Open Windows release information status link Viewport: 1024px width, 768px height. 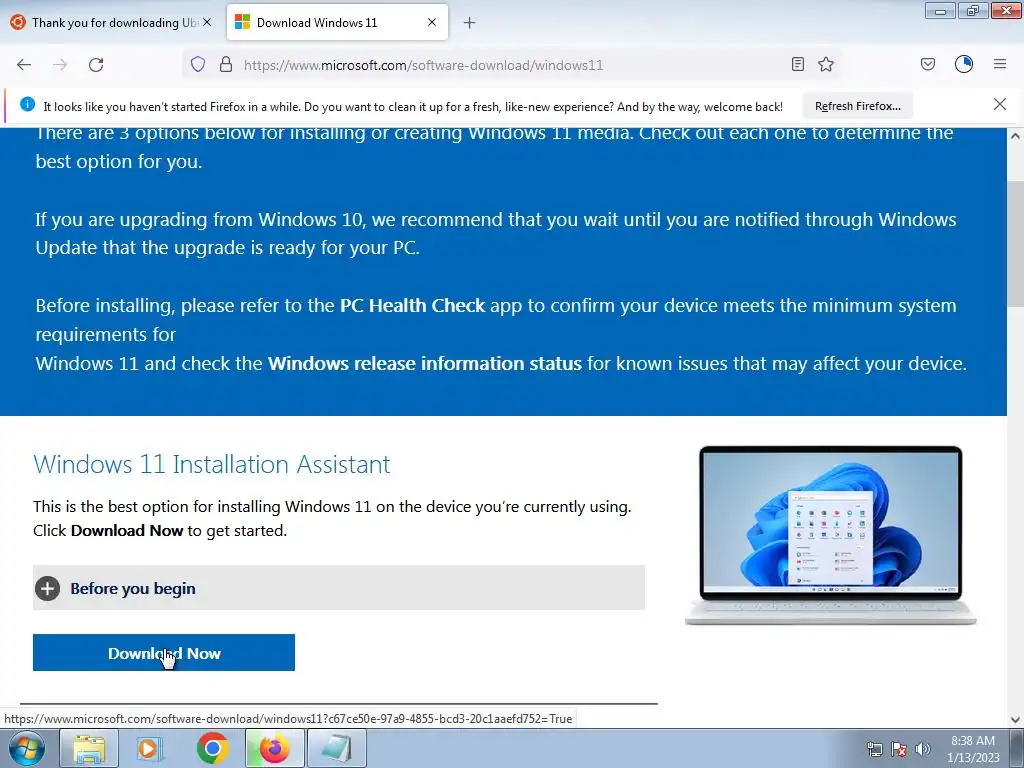click(x=424, y=364)
